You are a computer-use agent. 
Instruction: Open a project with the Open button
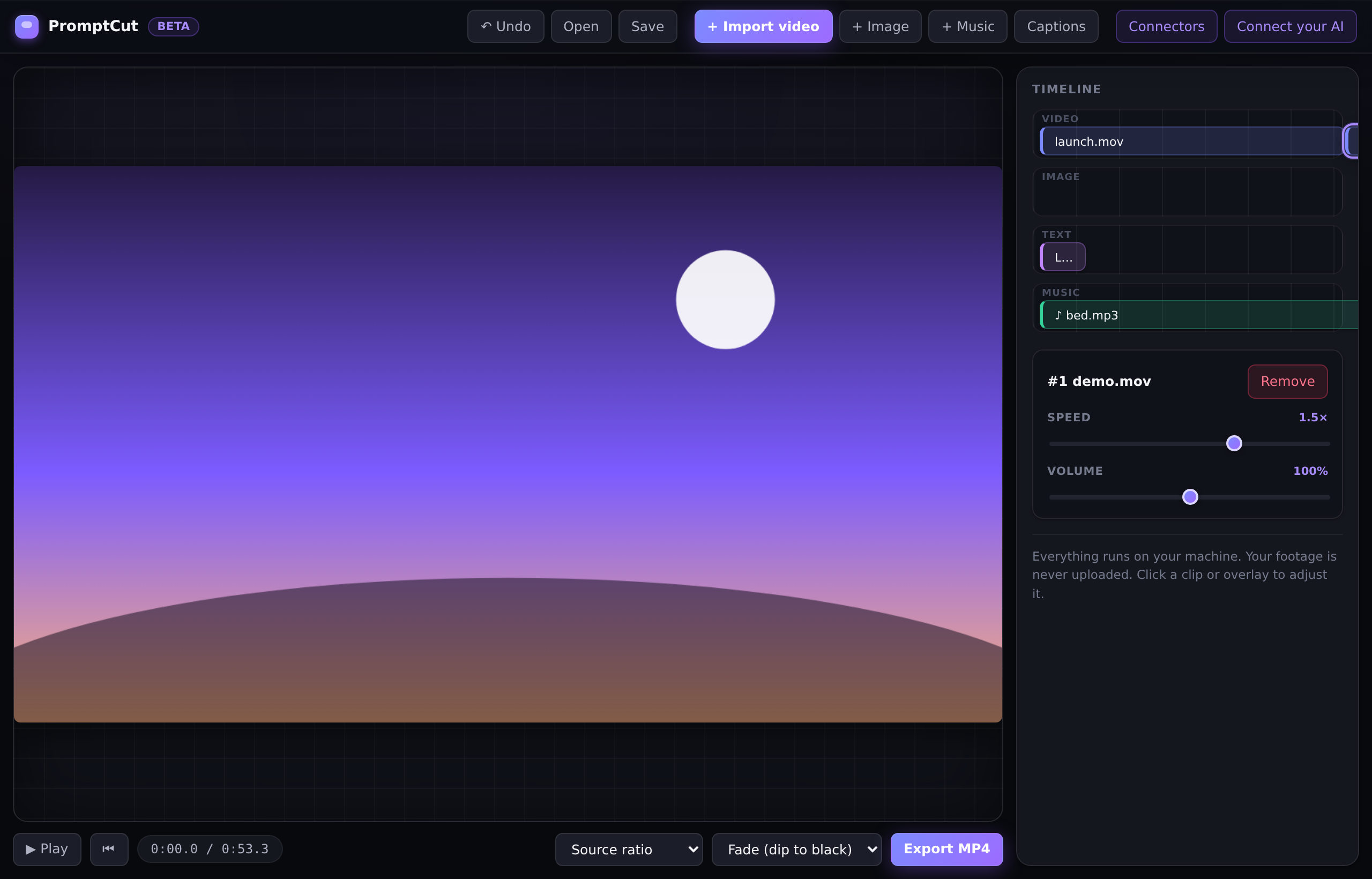[580, 26]
